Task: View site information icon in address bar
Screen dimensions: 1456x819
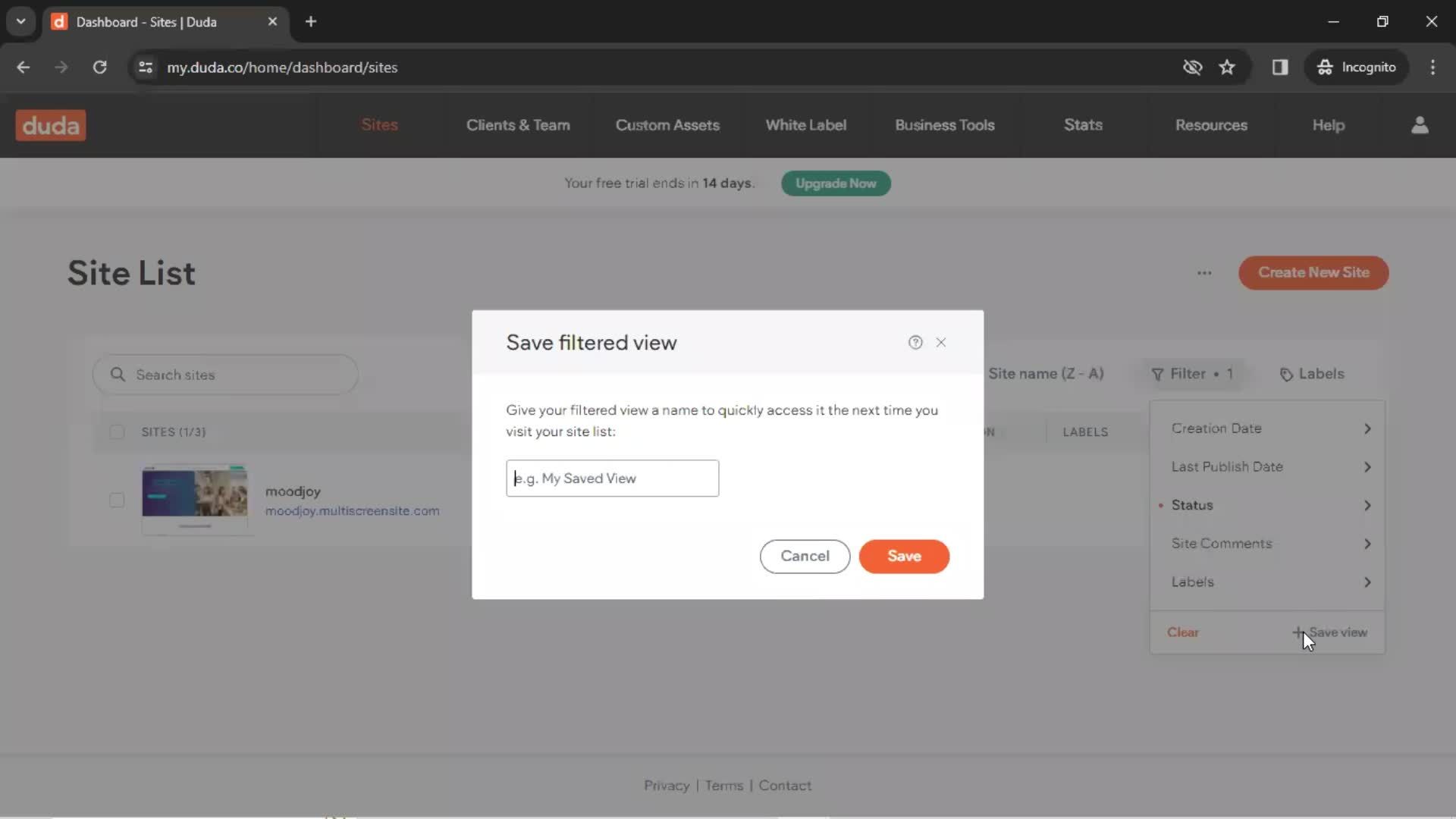Action: pyautogui.click(x=146, y=67)
